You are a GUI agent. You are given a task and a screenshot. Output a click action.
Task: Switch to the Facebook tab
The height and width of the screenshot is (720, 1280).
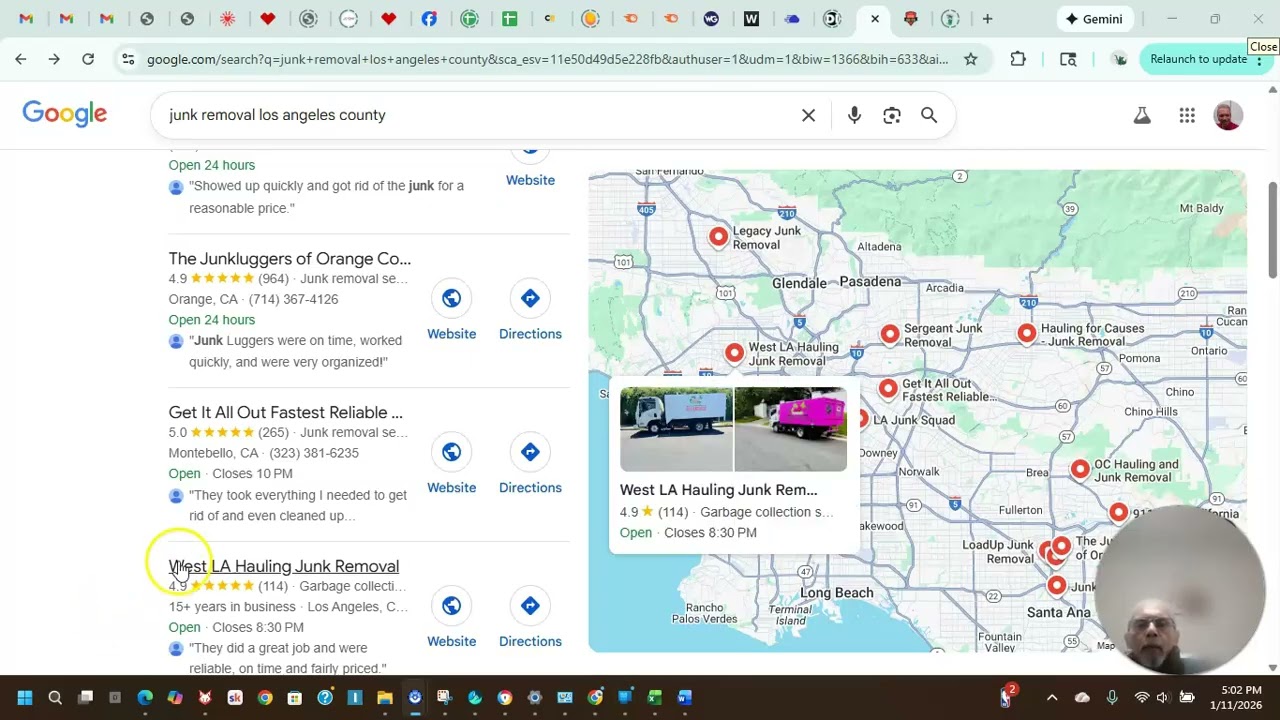point(429,19)
